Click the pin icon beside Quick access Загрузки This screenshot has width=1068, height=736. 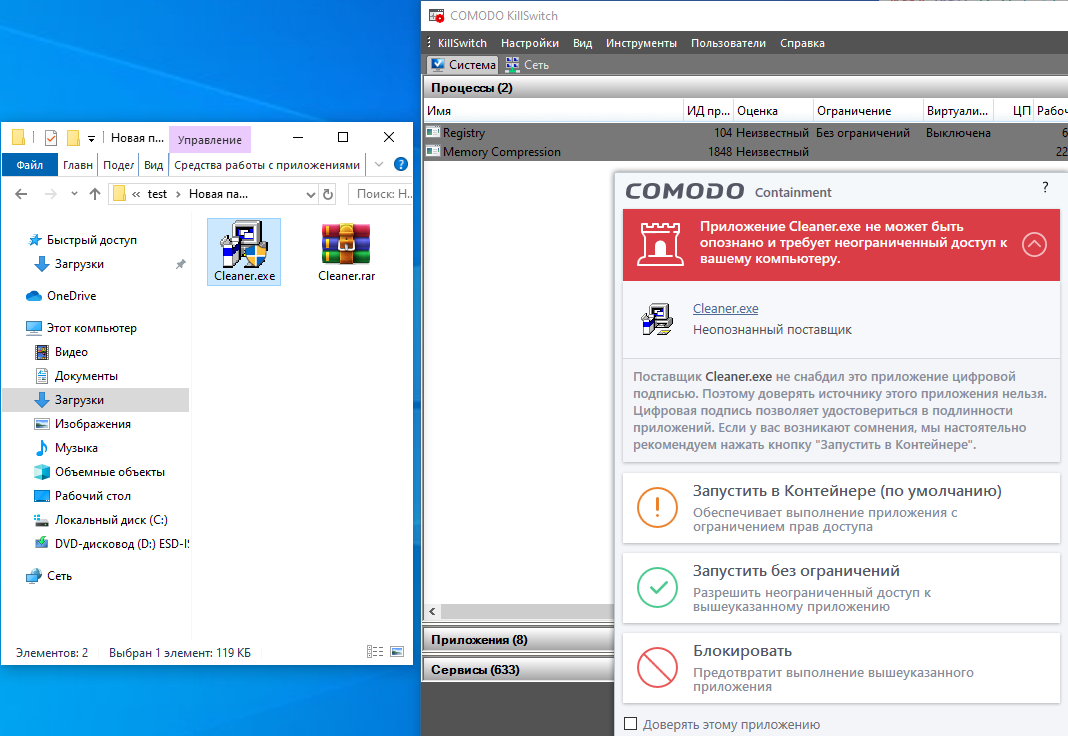[x=180, y=264]
